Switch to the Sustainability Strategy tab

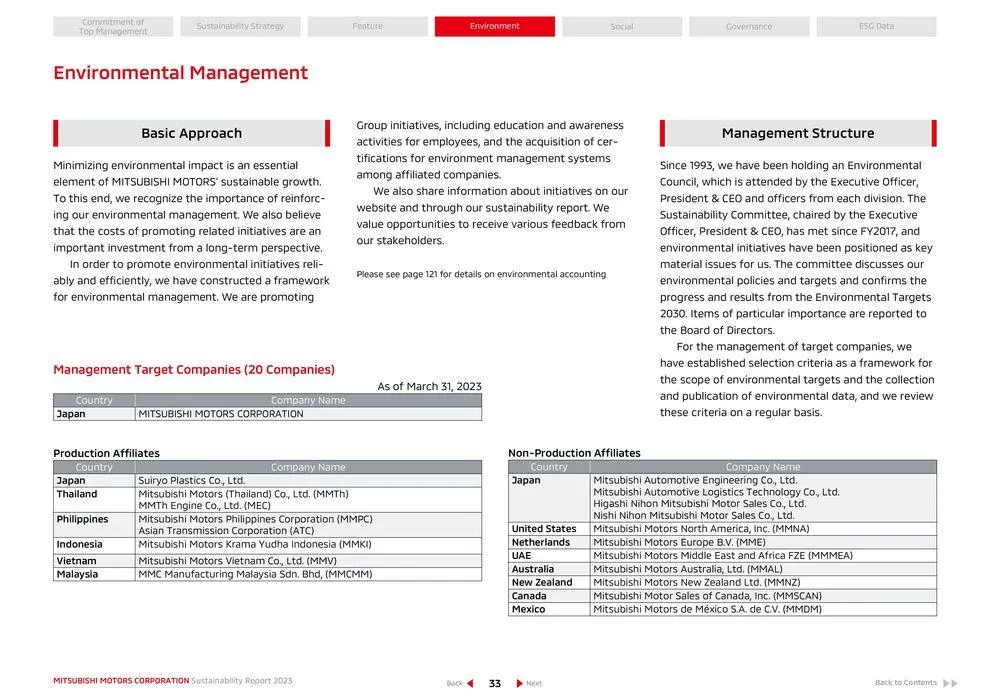coord(240,27)
